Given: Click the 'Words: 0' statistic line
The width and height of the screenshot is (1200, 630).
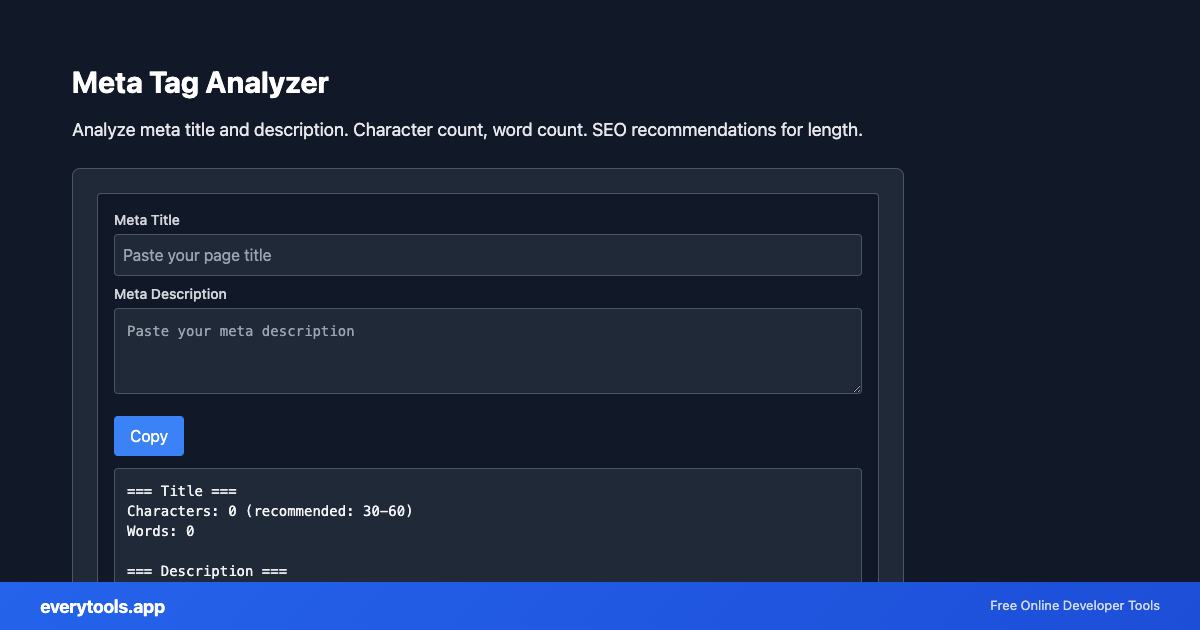Looking at the screenshot, I should point(158,531).
